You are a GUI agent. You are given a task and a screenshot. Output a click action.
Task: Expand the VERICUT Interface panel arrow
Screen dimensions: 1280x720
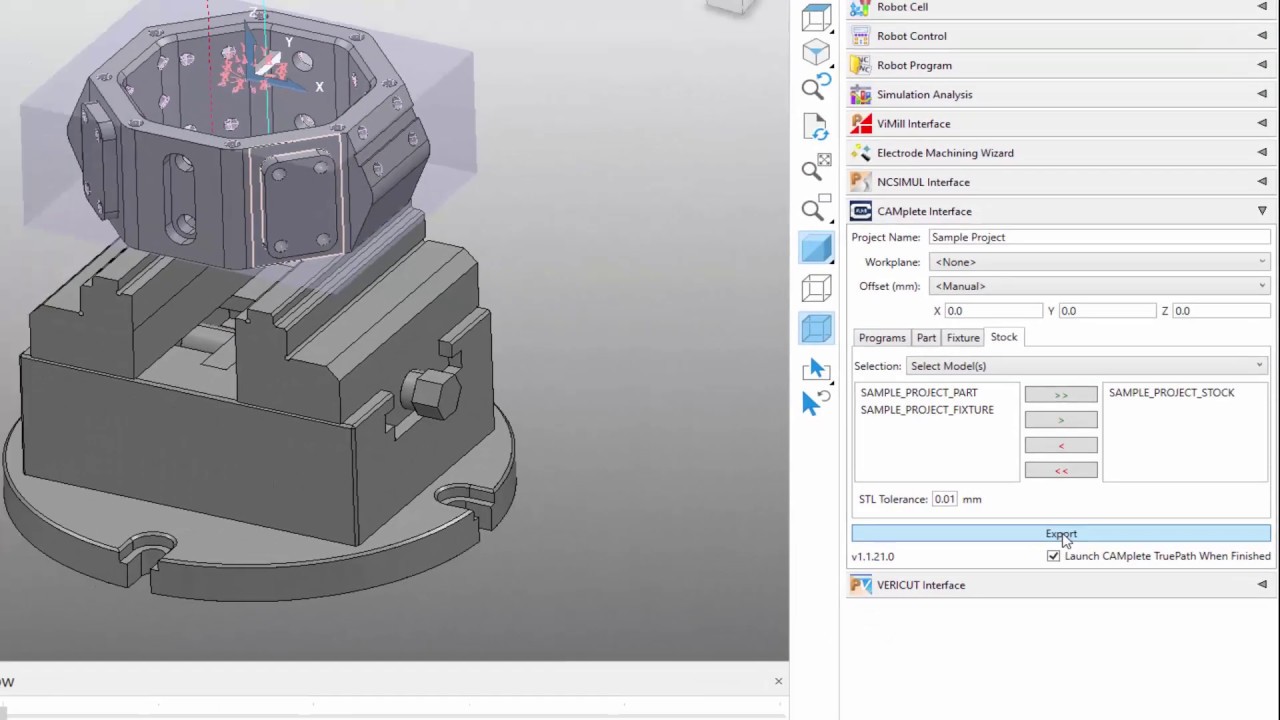pyautogui.click(x=1262, y=584)
